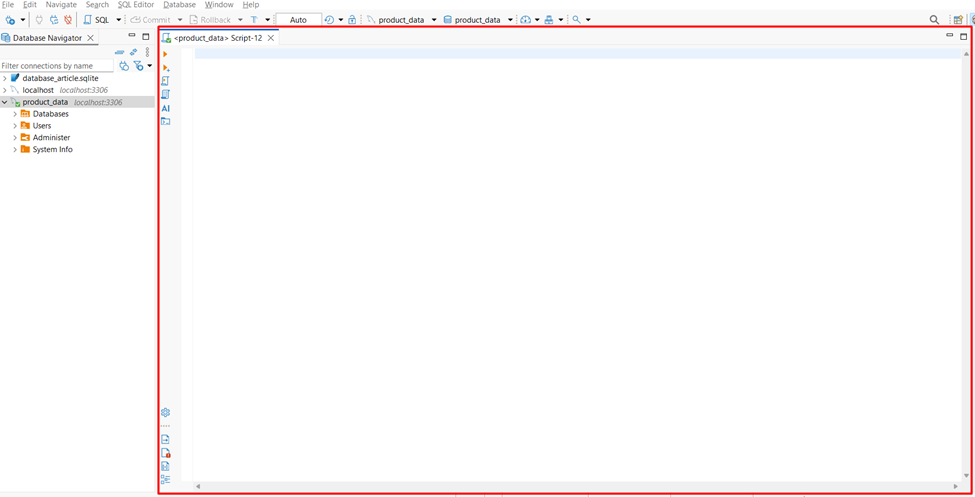Click the red Disconnect icon

tap(68, 20)
